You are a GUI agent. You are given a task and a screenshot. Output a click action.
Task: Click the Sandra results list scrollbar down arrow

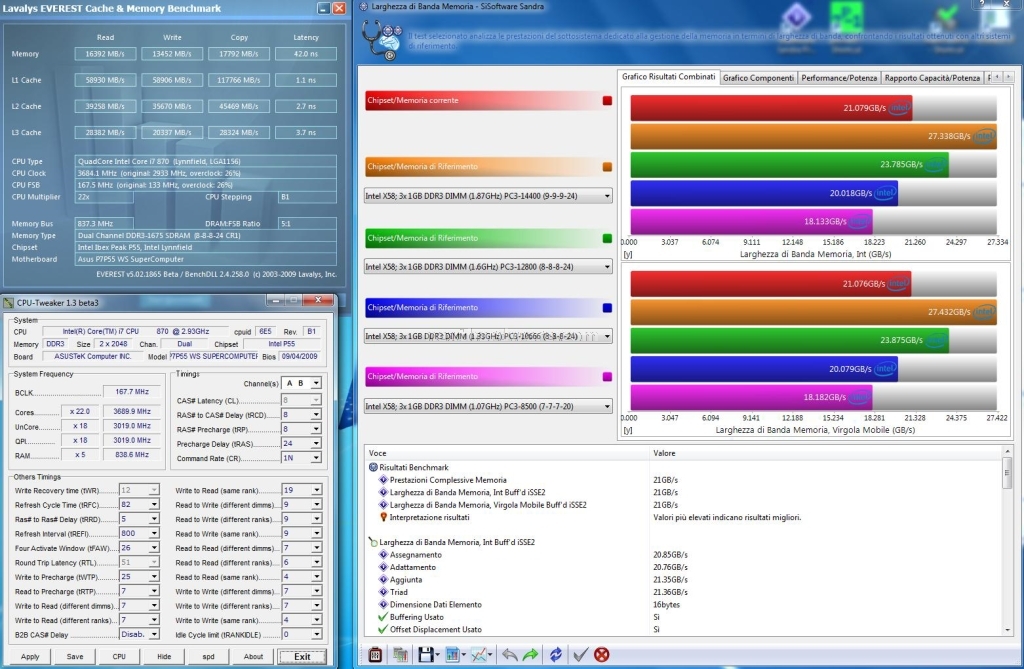point(1007,630)
